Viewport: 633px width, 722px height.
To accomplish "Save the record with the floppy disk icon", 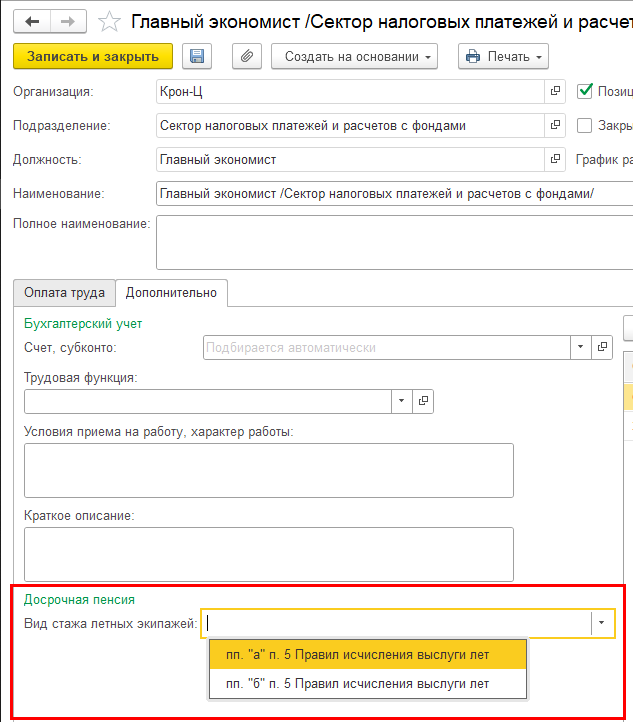I will coord(197,57).
